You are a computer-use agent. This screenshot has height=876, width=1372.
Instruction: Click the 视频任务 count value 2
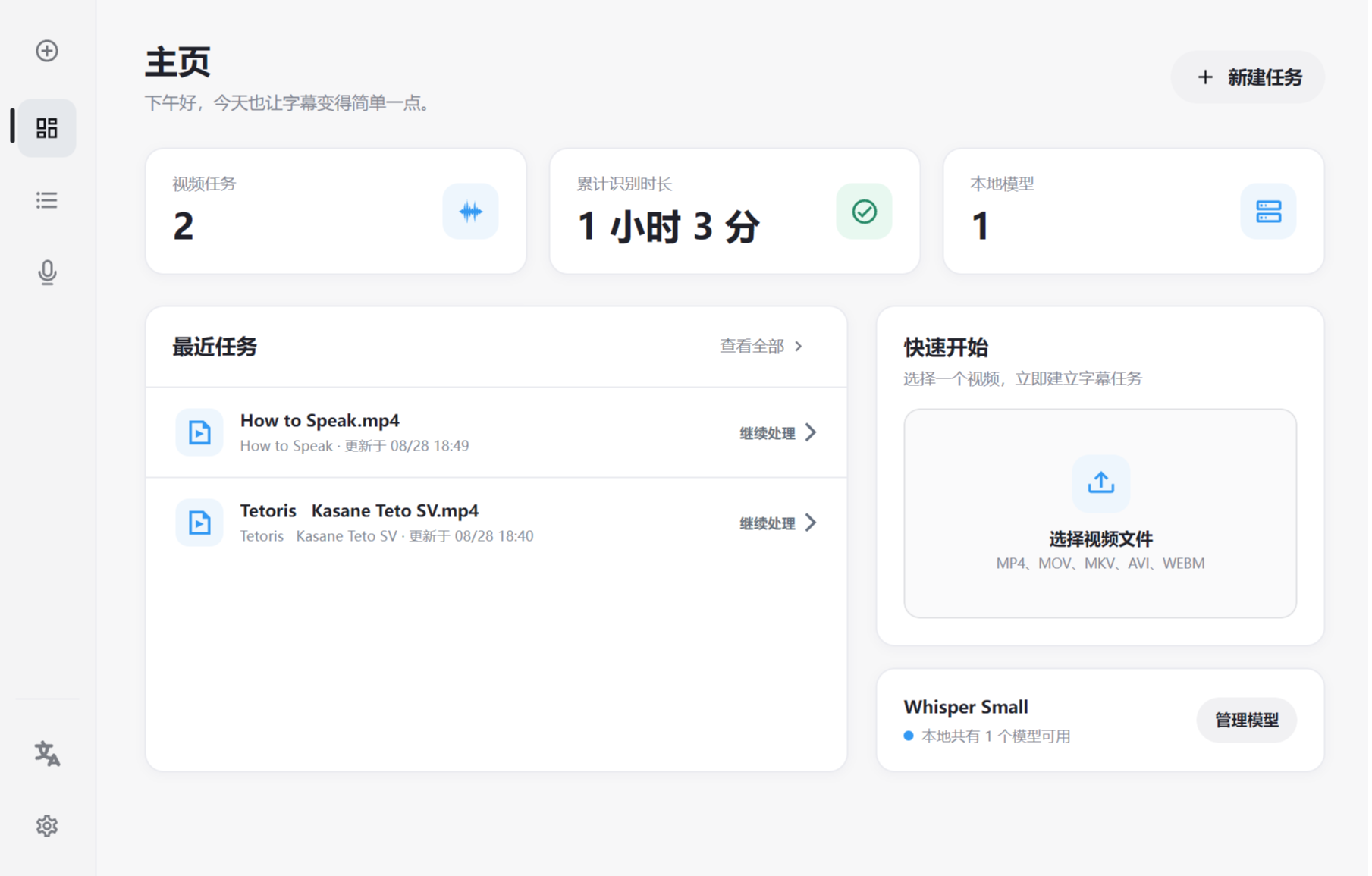pyautogui.click(x=184, y=226)
